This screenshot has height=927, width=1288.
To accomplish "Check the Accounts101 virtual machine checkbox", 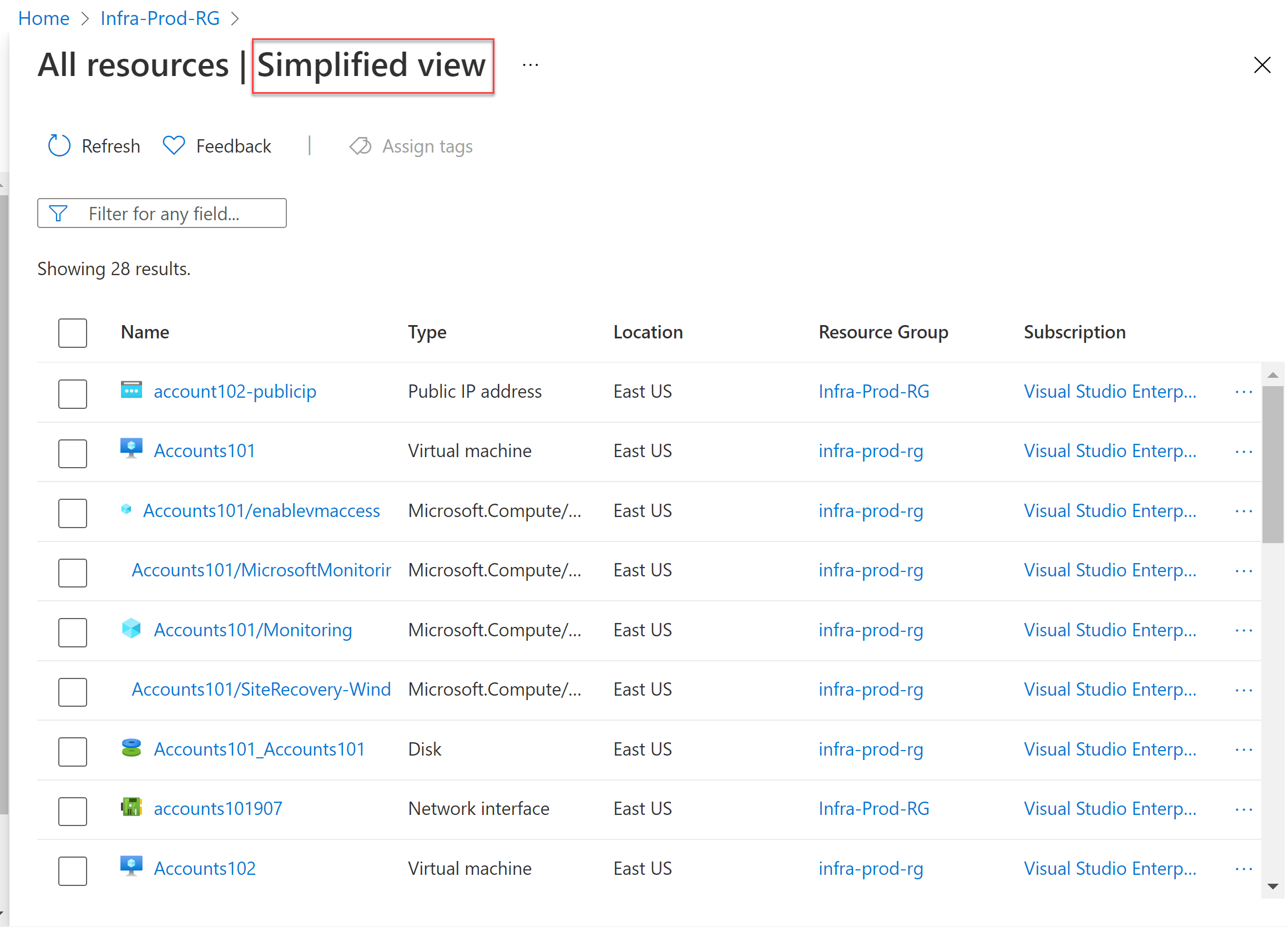I will pyautogui.click(x=73, y=453).
